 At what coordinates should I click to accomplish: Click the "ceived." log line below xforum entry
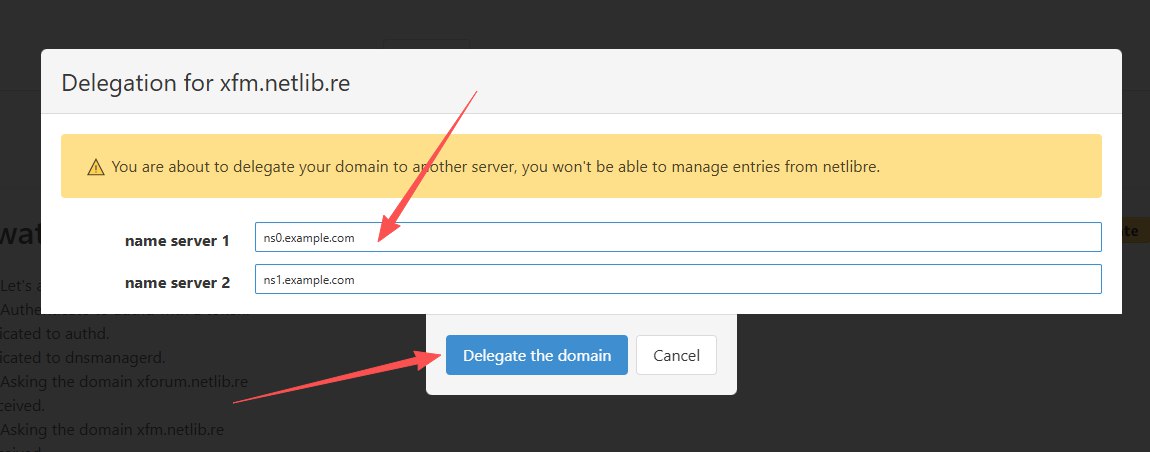pos(20,405)
